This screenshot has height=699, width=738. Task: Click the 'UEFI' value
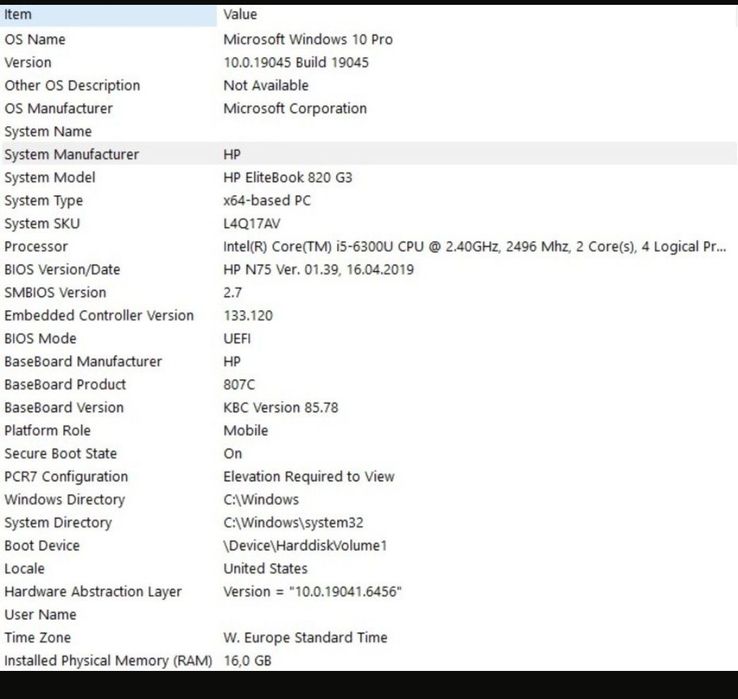237,339
